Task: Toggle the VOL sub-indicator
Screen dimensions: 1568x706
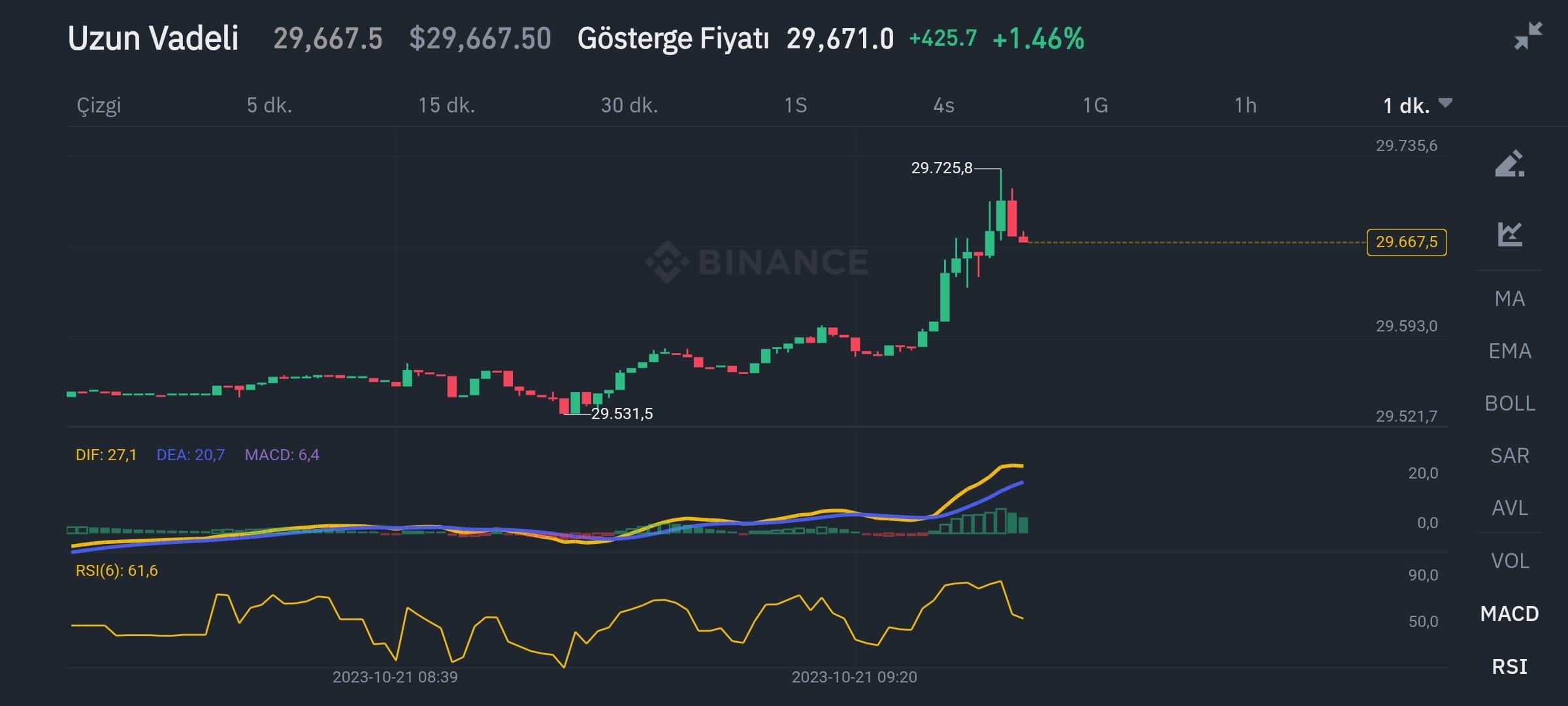Action: click(1509, 561)
